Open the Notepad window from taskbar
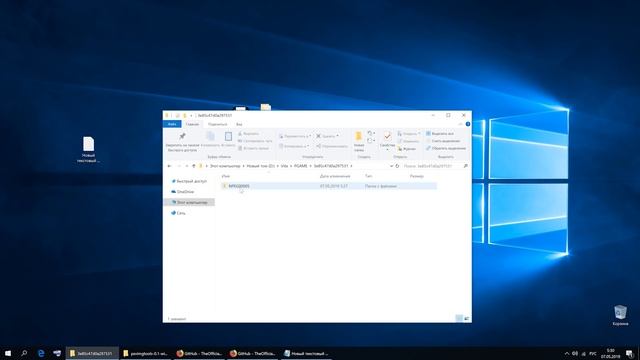 tap(306, 353)
